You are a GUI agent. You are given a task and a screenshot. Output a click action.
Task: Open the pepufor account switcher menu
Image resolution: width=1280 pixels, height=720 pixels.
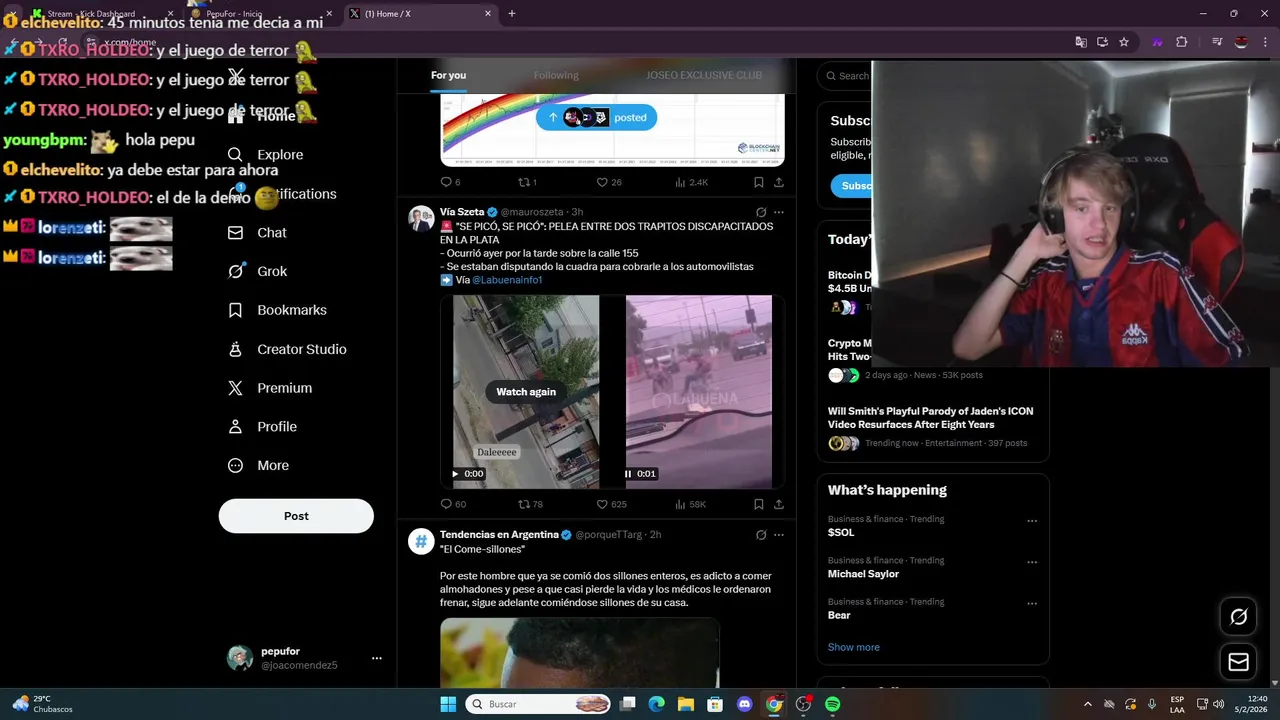[305, 658]
